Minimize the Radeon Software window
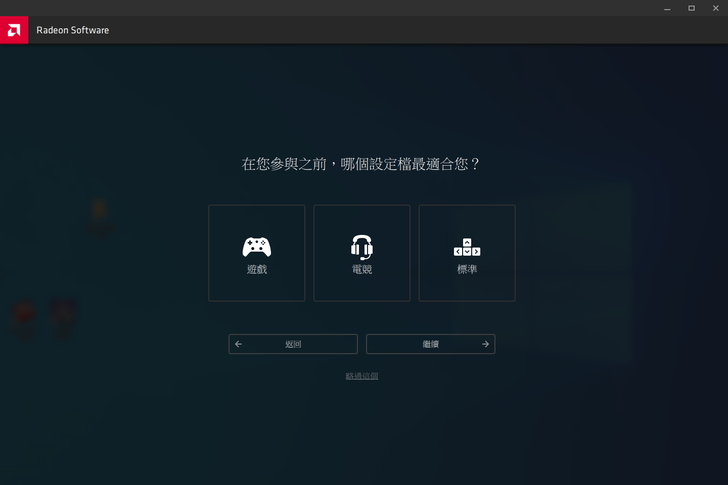This screenshot has height=485, width=728. [667, 8]
